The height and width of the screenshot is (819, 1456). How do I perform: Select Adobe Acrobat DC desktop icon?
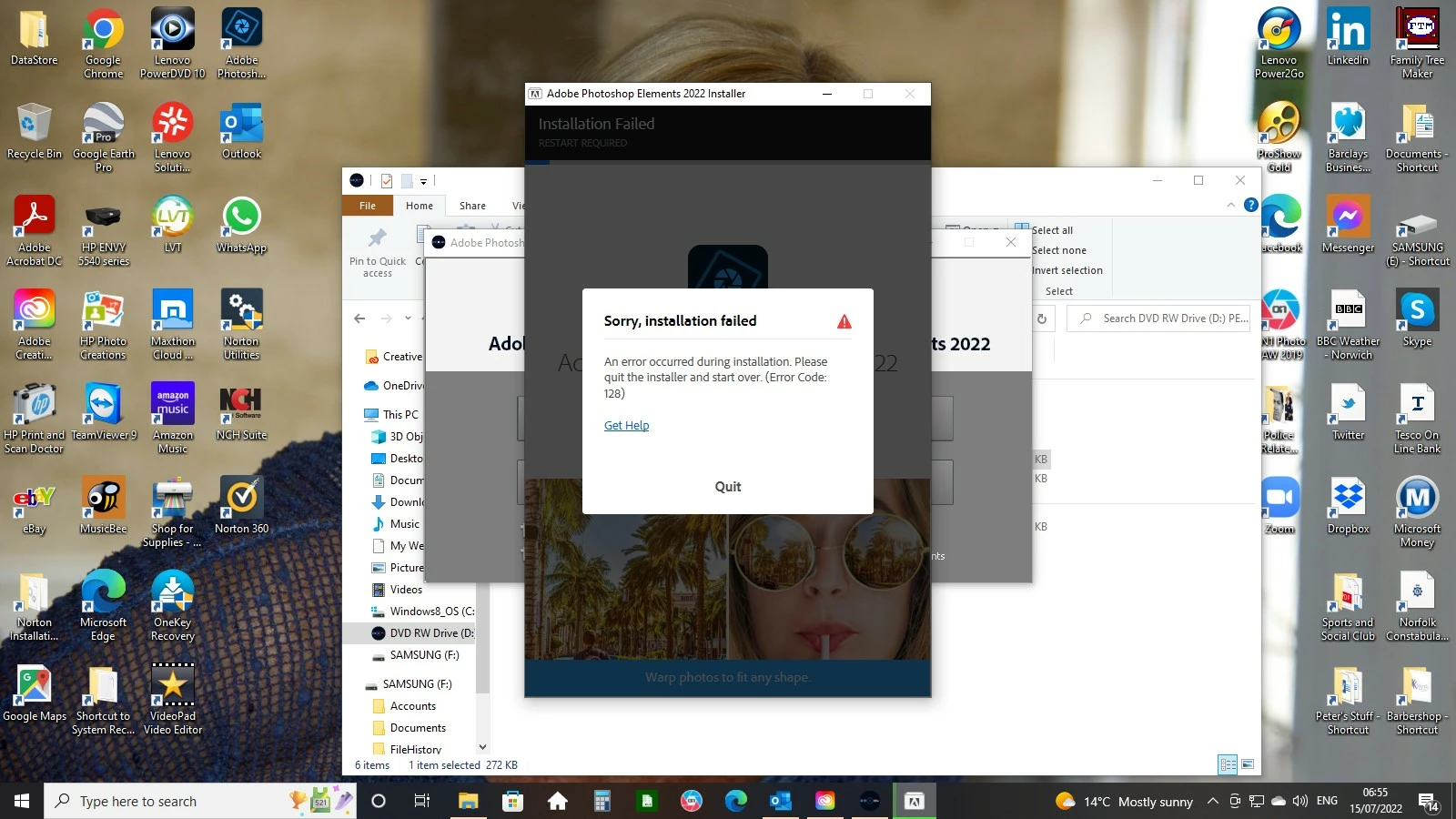click(x=35, y=231)
